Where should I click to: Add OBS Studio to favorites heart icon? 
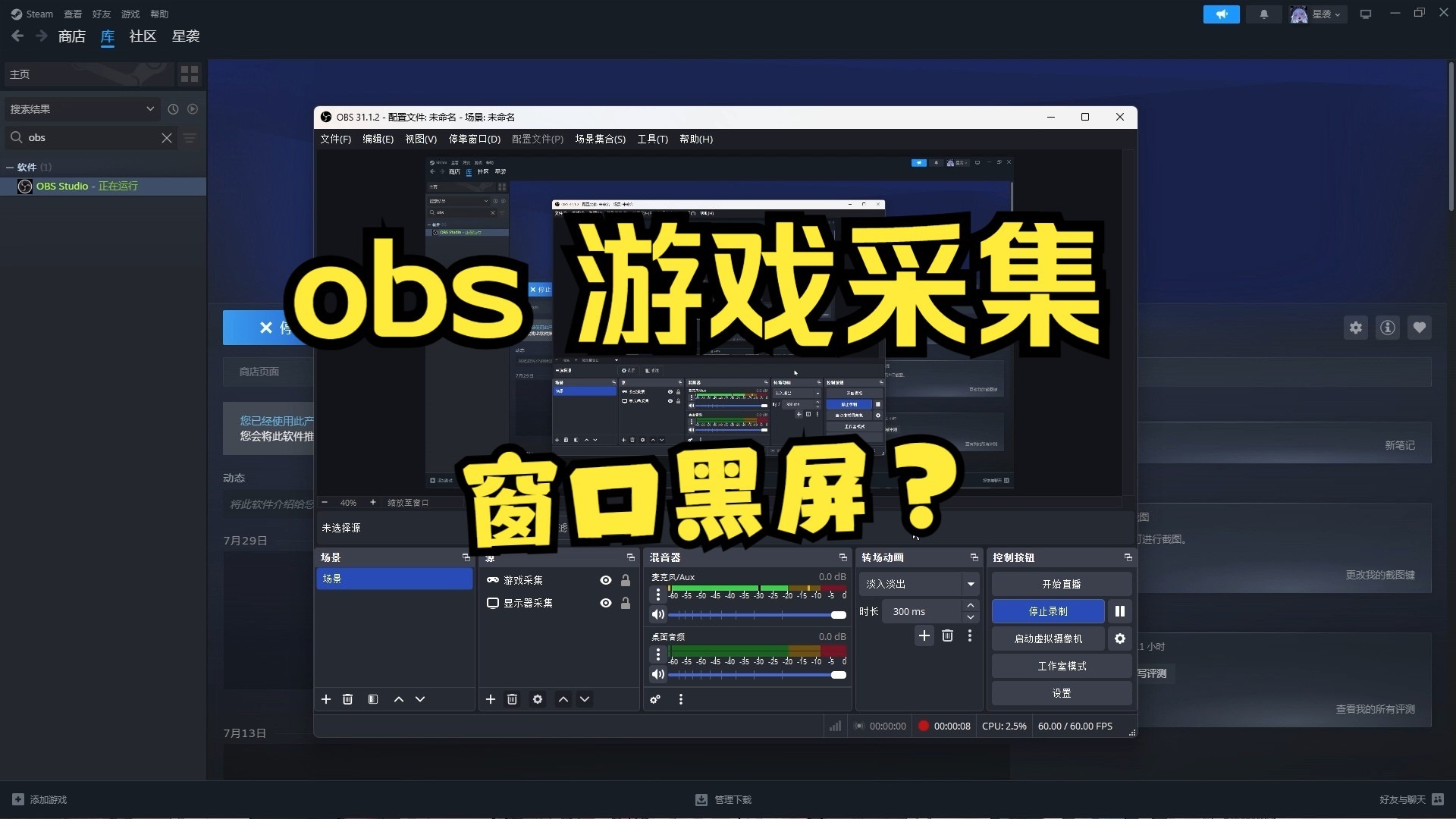coord(1420,328)
